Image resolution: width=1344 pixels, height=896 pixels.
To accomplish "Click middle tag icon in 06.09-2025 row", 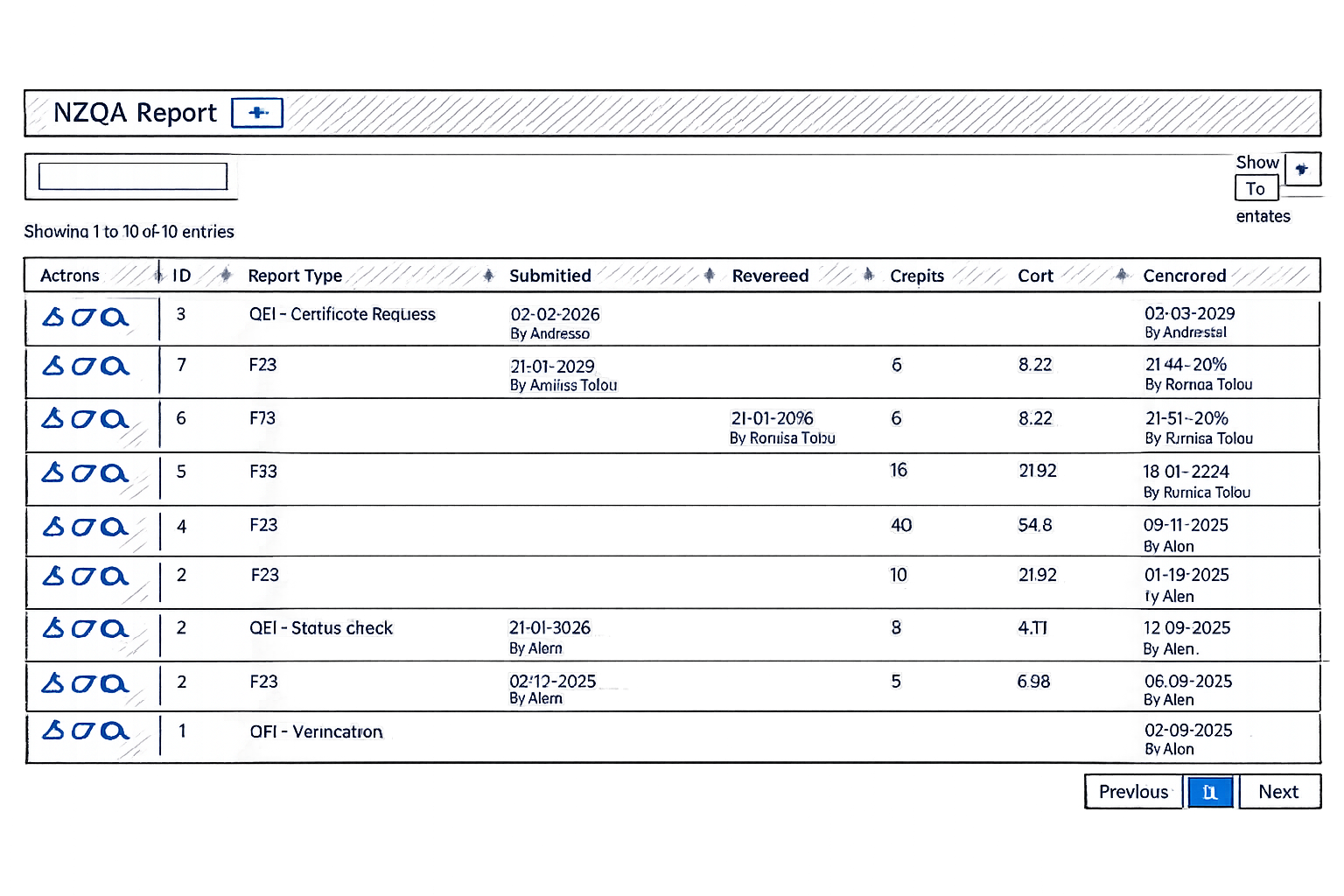I will click(83, 682).
